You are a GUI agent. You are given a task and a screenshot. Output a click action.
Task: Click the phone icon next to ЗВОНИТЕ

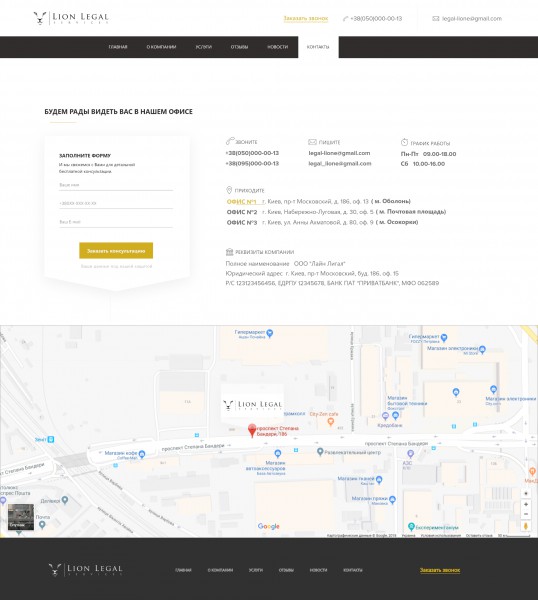click(x=230, y=141)
